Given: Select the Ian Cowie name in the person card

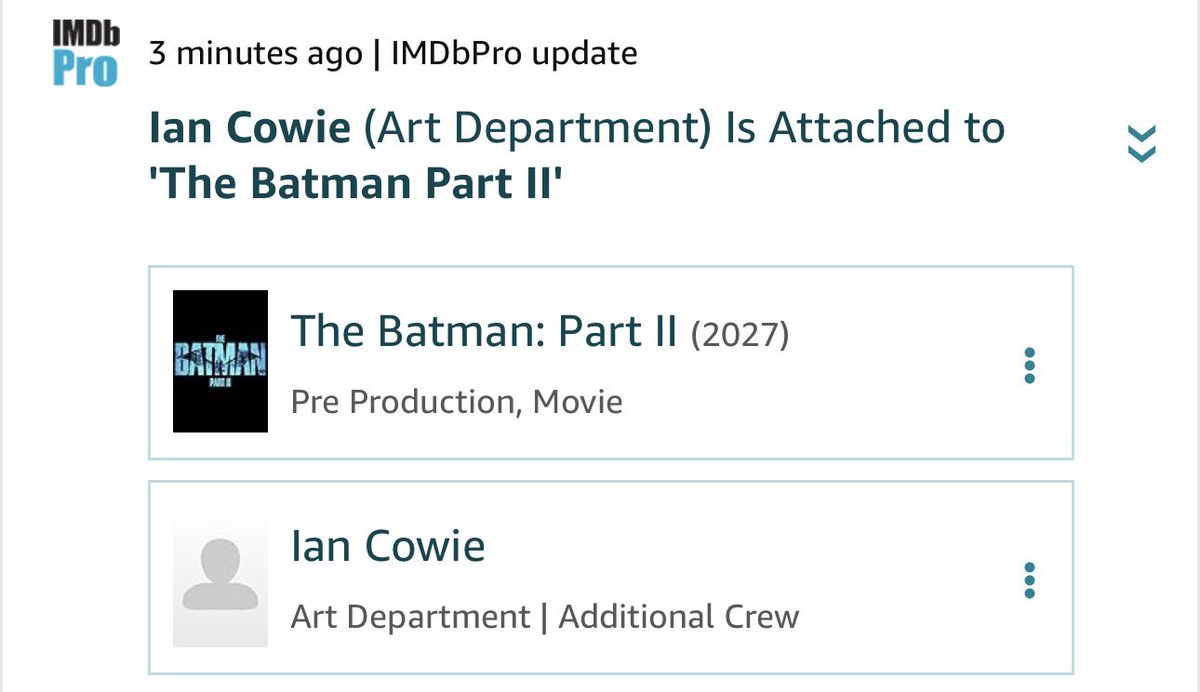Looking at the screenshot, I should [x=388, y=547].
